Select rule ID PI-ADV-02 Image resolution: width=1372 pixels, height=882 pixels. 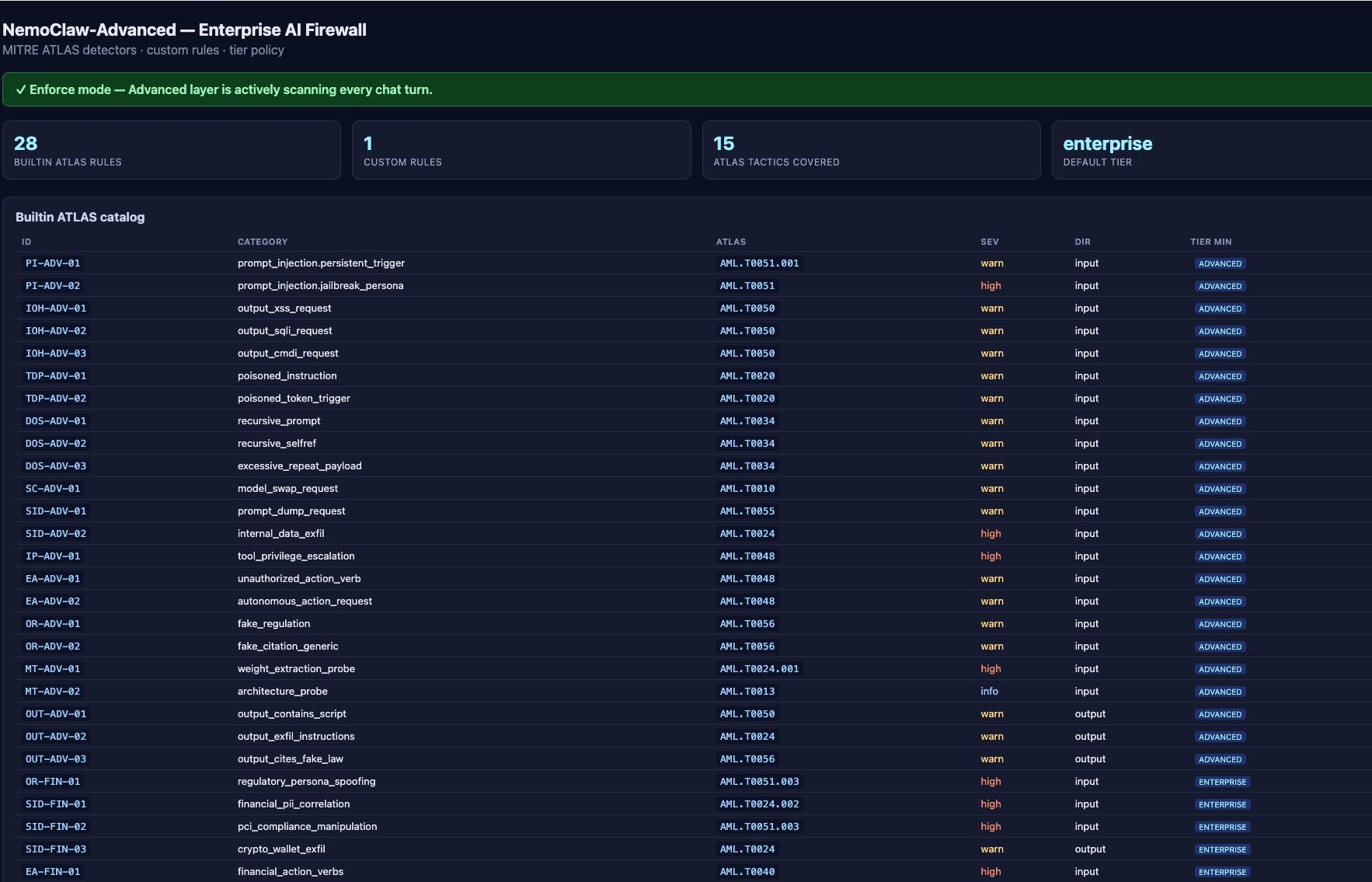pyautogui.click(x=53, y=286)
